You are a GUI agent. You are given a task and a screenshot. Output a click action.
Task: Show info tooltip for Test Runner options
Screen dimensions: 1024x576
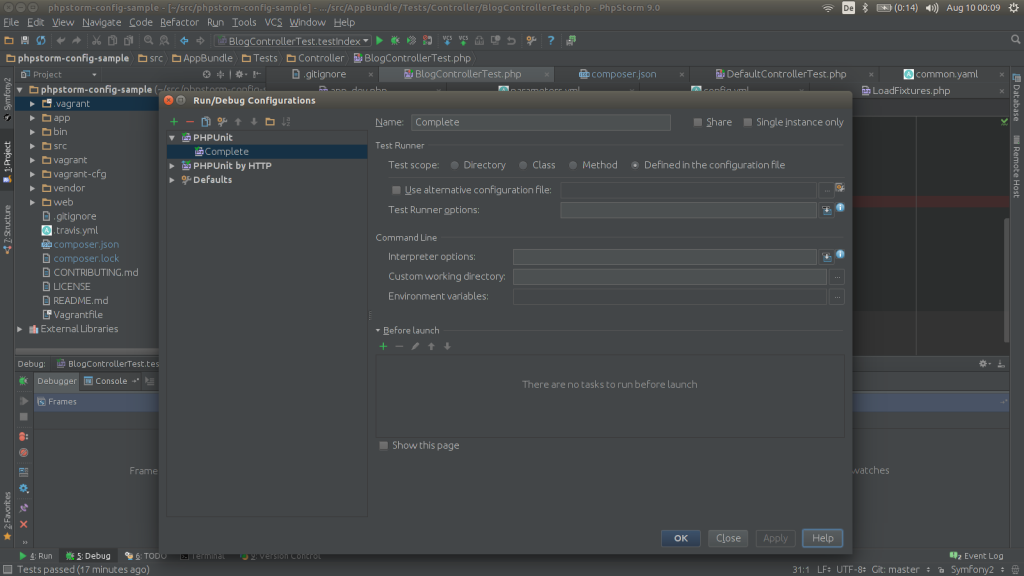coord(840,208)
